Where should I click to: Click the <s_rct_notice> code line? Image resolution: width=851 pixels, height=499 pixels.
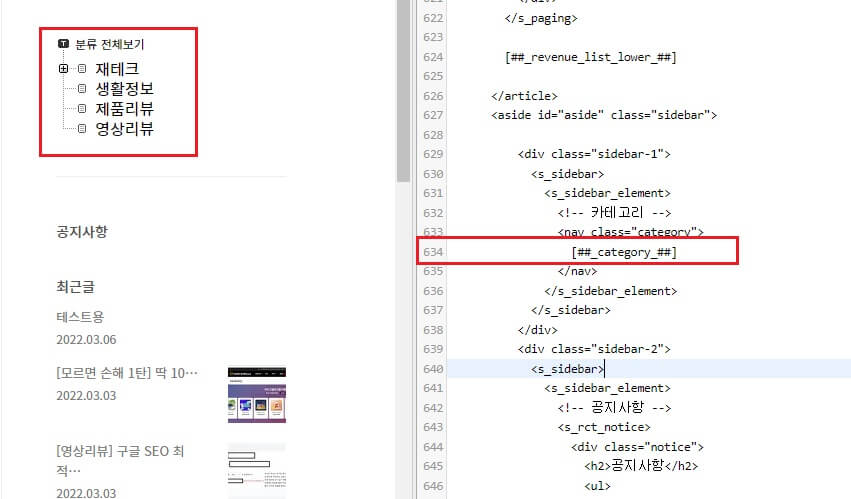click(x=604, y=427)
